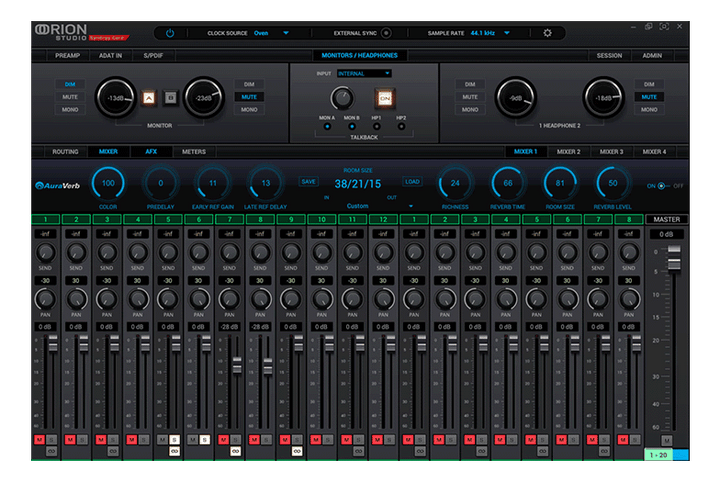
Task: Click the Room Size 38/21/15 display
Action: (x=358, y=184)
